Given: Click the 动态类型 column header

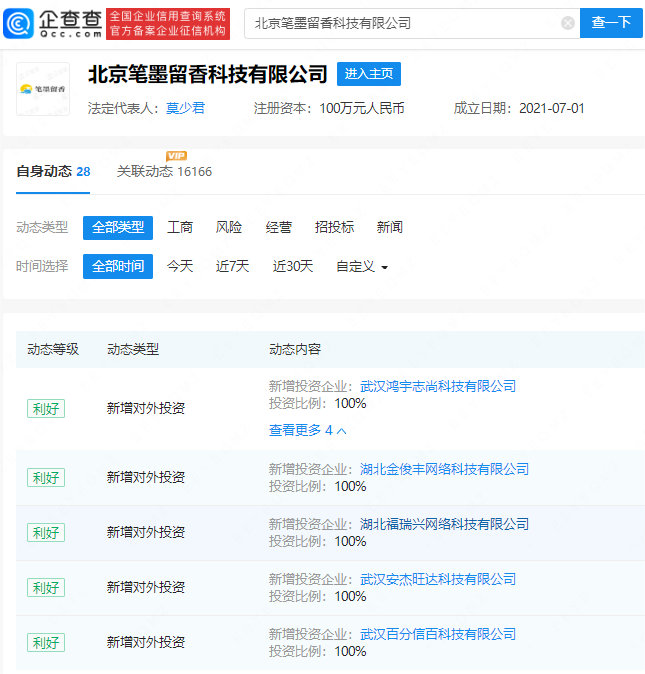Looking at the screenshot, I should pyautogui.click(x=133, y=349).
